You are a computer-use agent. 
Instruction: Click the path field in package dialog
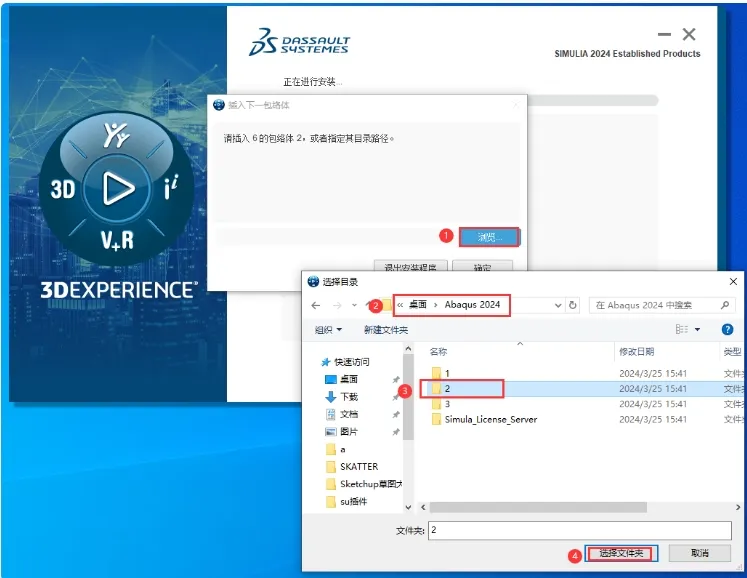coord(336,237)
